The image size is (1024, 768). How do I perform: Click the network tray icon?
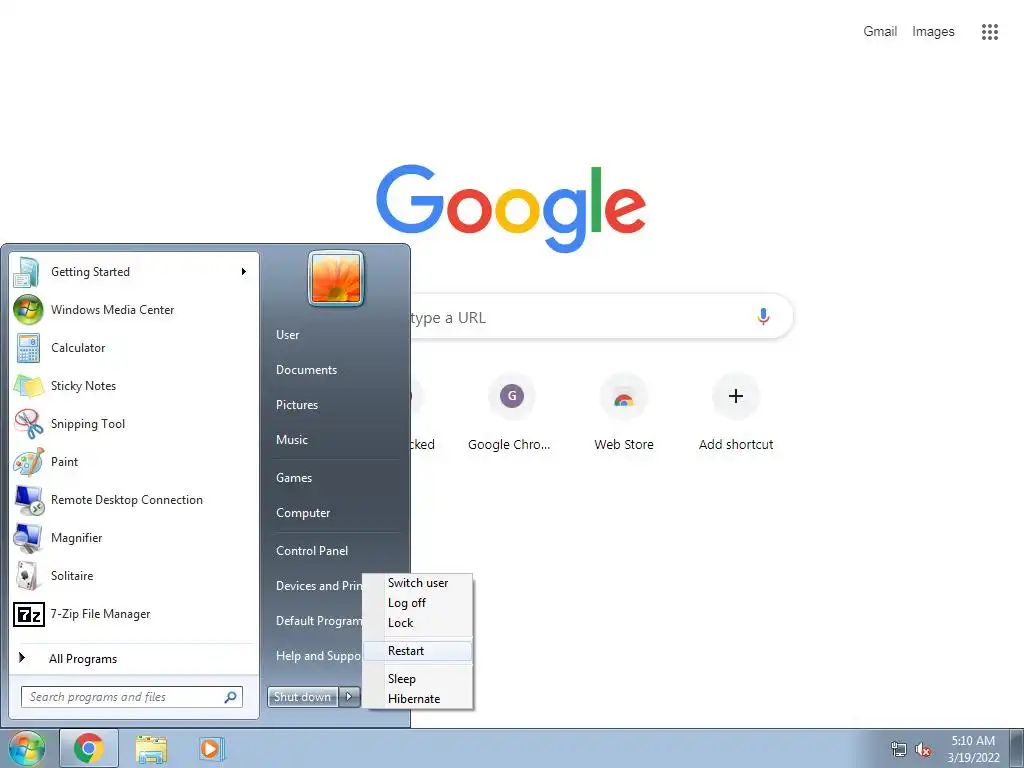tap(899, 750)
